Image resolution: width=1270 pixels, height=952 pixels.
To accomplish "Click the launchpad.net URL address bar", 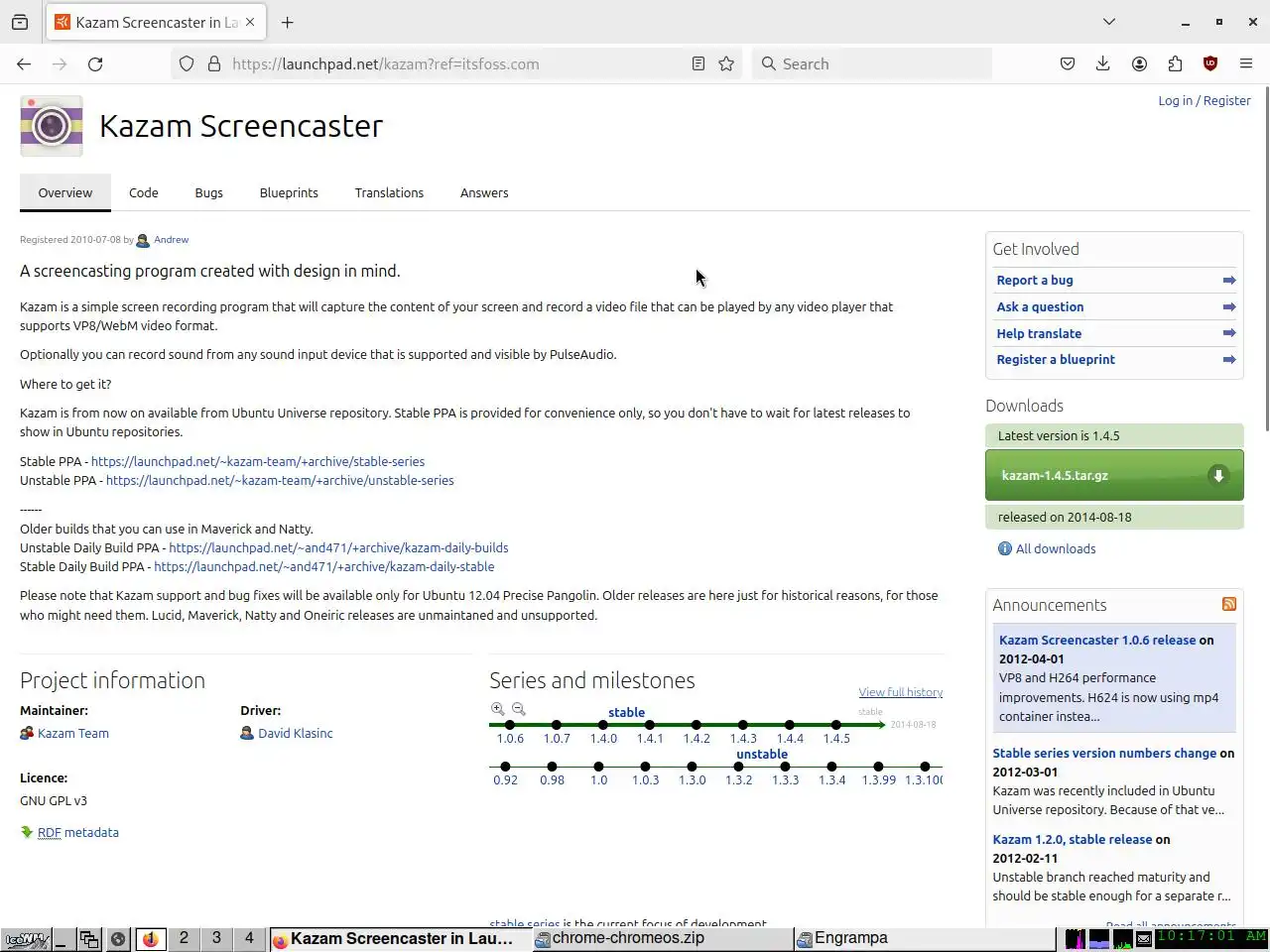I will point(456,63).
